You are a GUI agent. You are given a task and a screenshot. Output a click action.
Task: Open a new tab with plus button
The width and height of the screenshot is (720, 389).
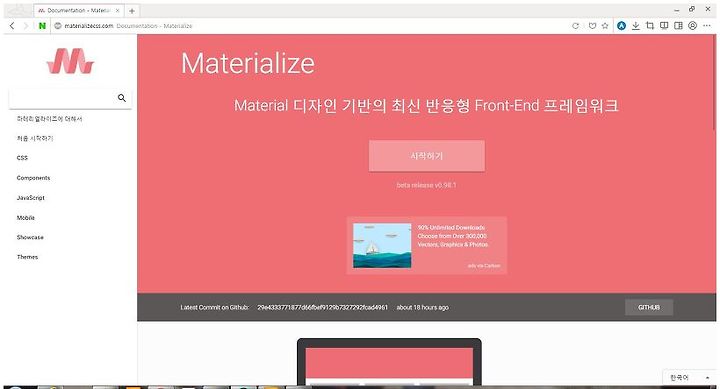[132, 11]
